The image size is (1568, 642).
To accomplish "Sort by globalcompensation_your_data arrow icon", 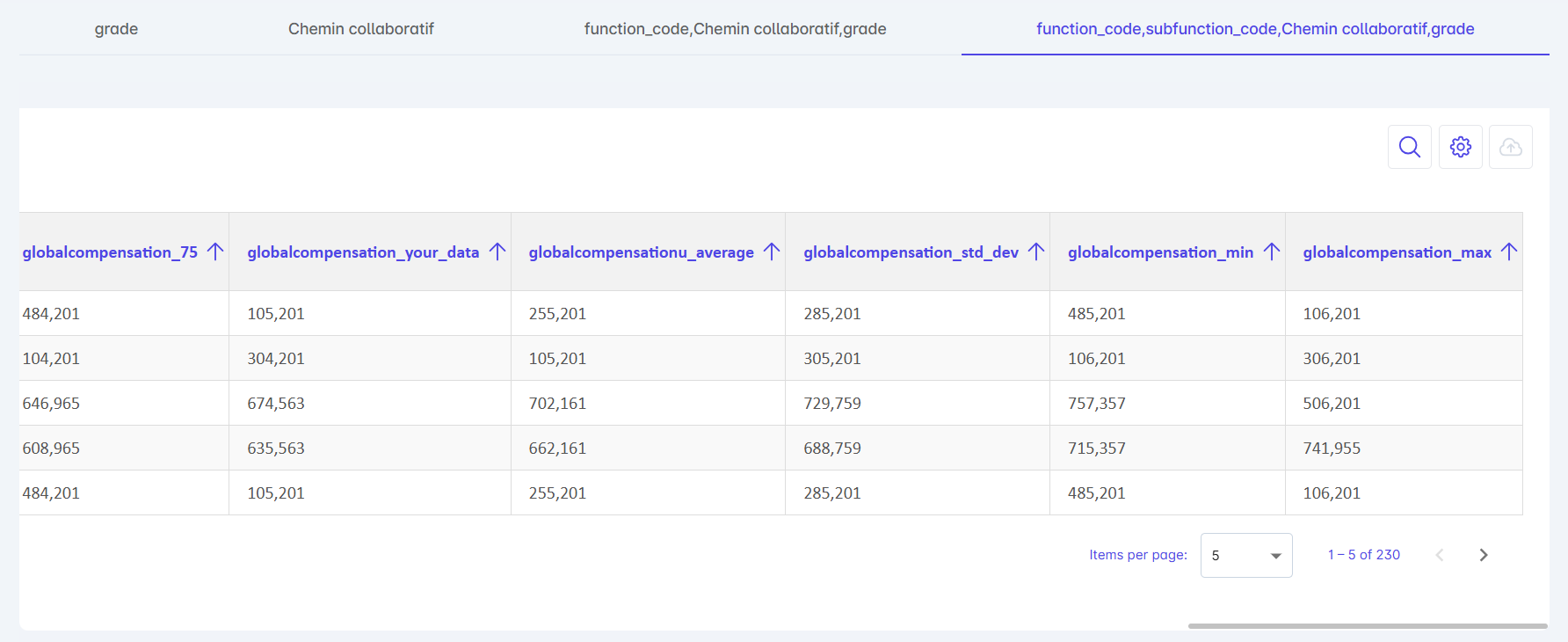I will [x=497, y=252].
